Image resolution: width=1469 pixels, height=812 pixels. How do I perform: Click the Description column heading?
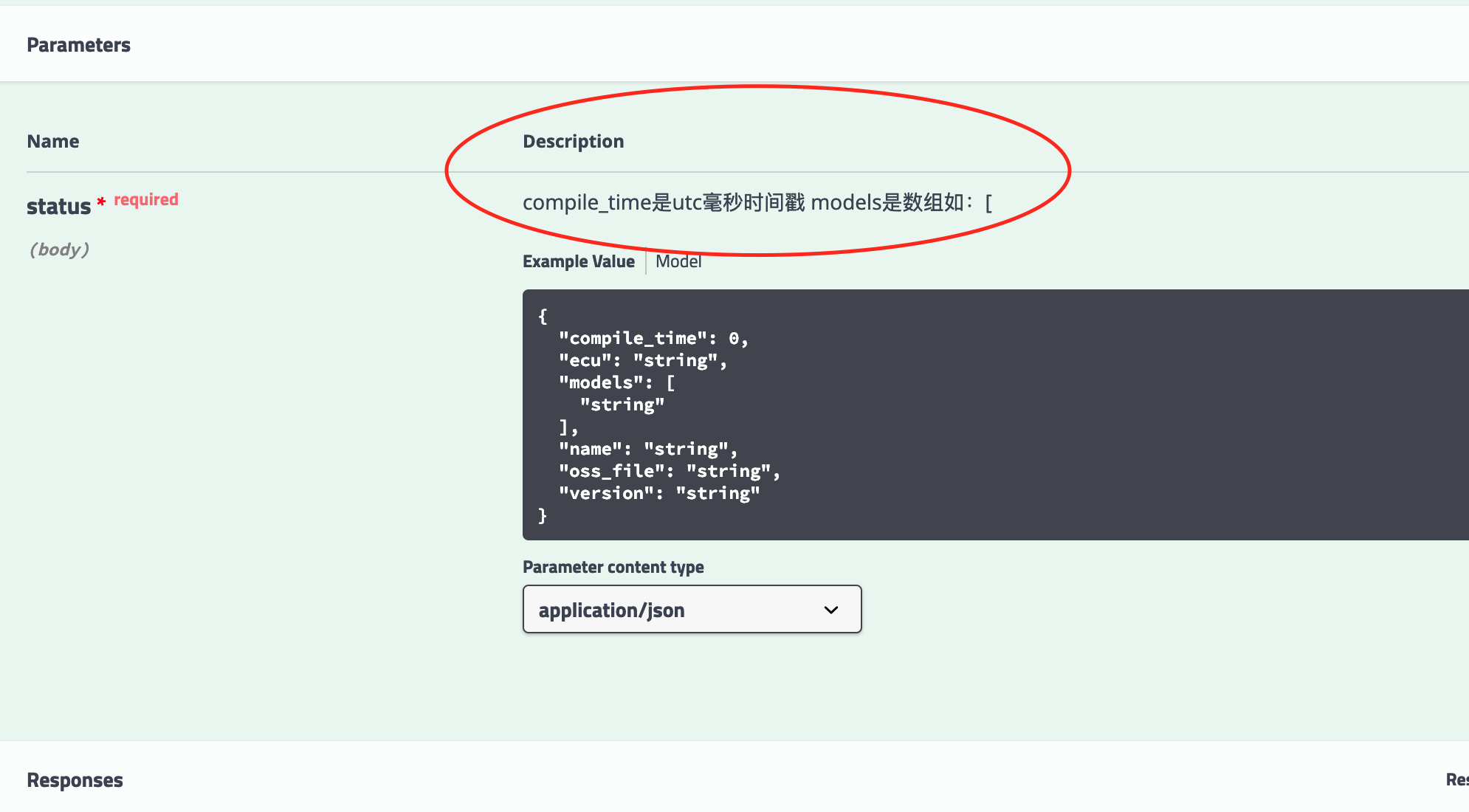tap(574, 141)
